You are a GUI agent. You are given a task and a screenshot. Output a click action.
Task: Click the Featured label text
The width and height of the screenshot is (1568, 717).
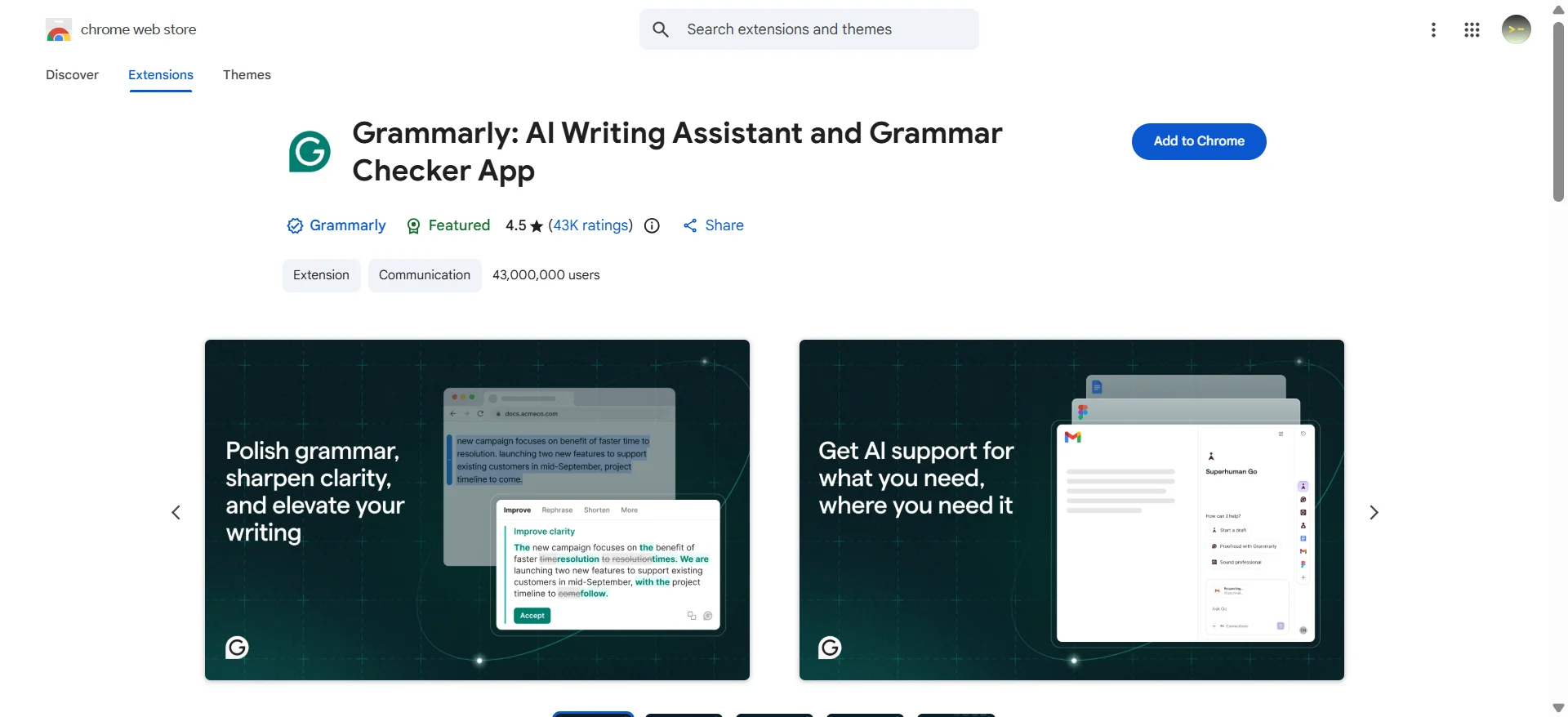click(x=459, y=225)
